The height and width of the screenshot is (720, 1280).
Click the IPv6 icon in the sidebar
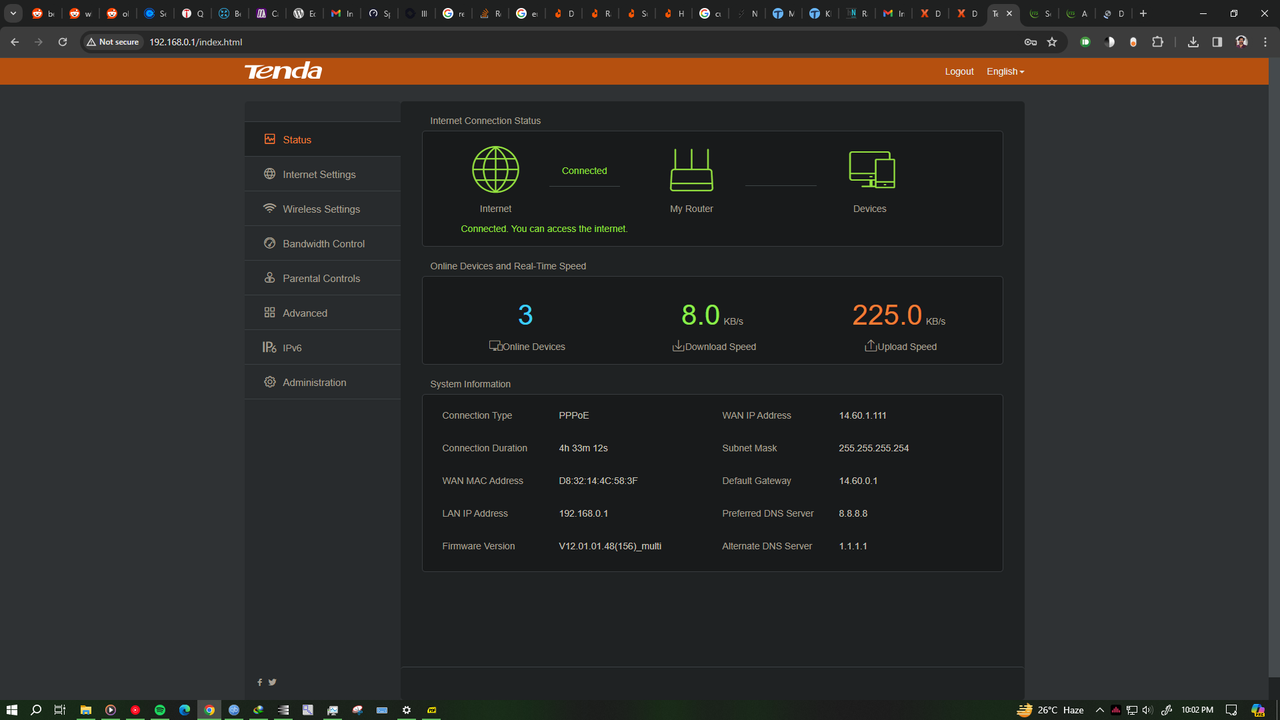pos(269,347)
